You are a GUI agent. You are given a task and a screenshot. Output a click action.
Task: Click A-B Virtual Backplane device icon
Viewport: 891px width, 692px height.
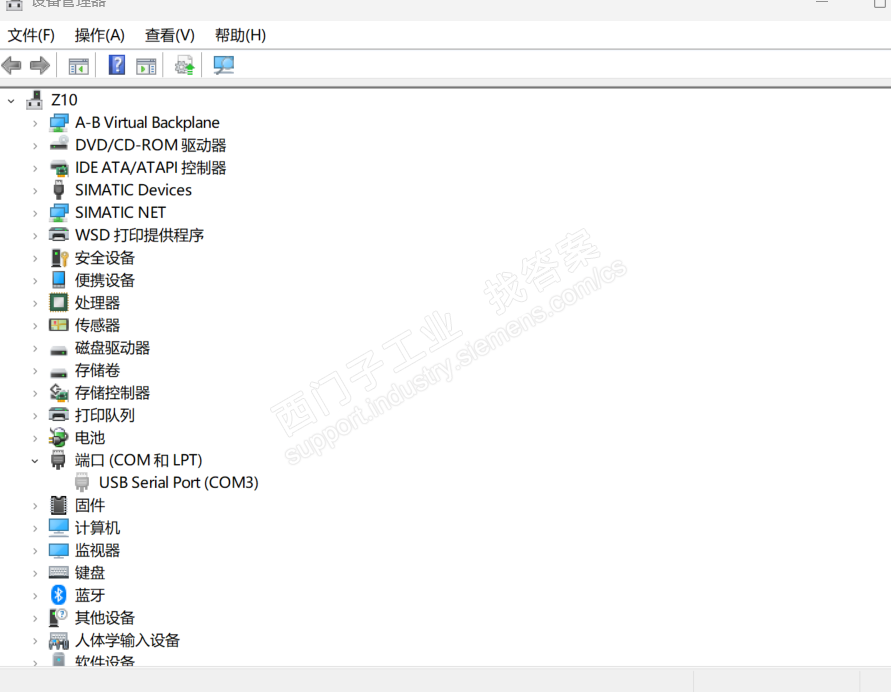click(59, 123)
